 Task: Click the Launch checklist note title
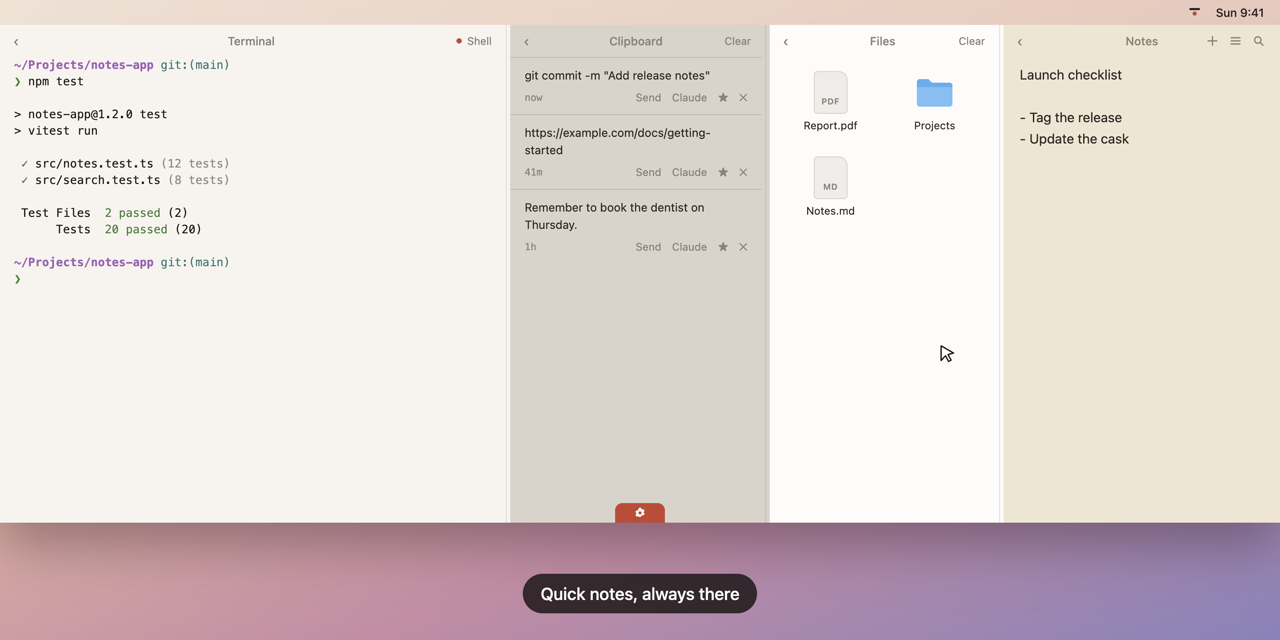coord(1070,75)
